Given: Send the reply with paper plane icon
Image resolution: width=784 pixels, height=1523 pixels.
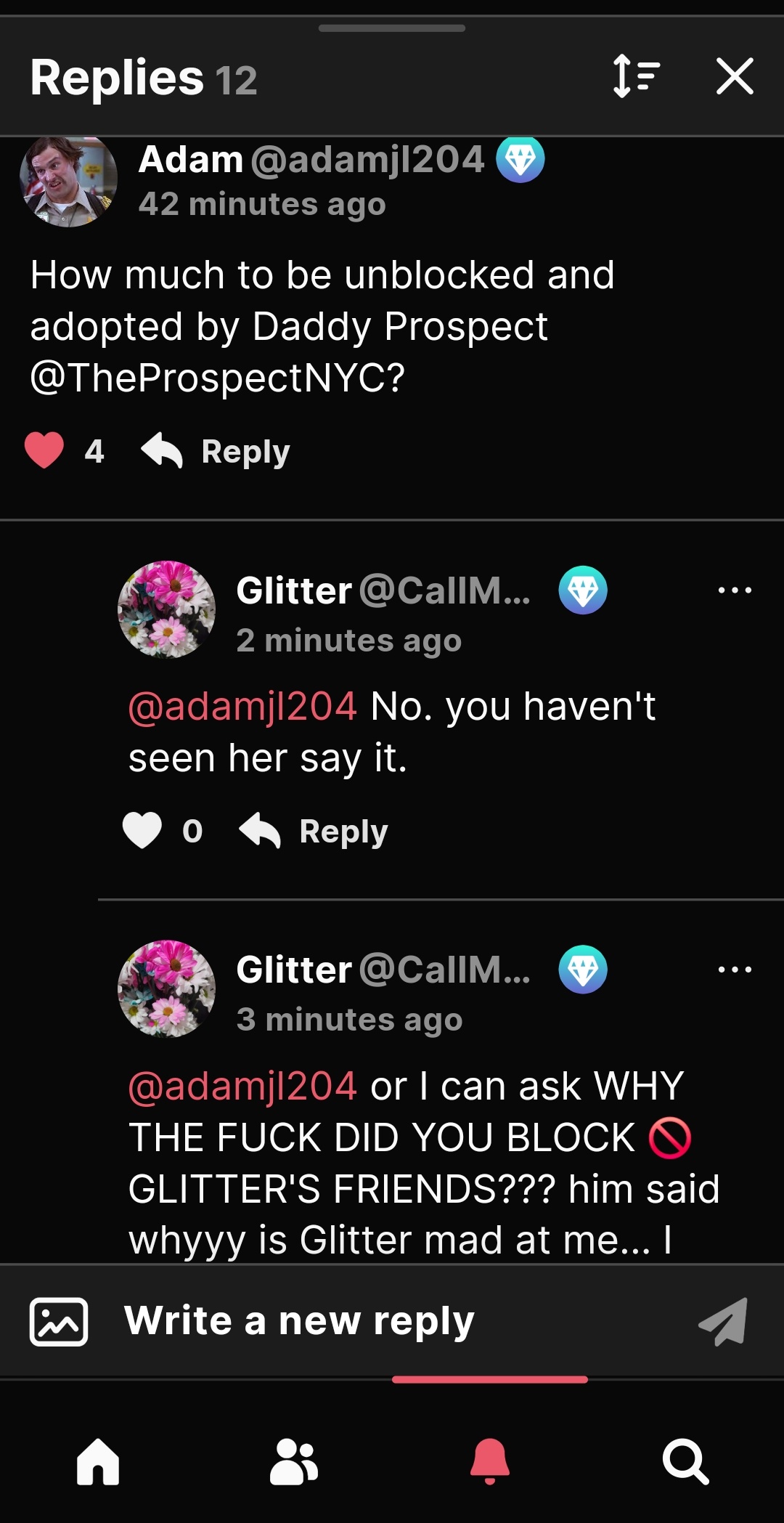Looking at the screenshot, I should point(723,1321).
